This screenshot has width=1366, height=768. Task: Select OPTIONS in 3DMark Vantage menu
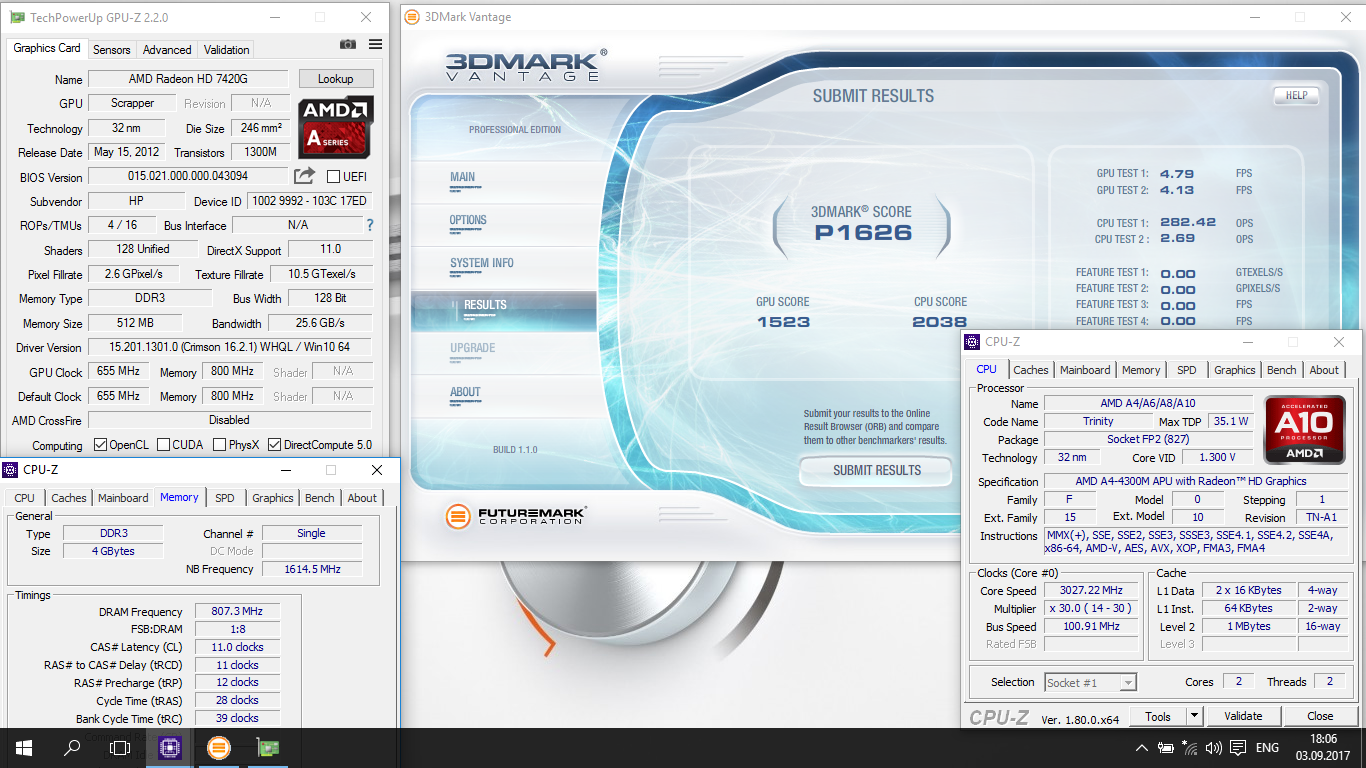[x=468, y=220]
